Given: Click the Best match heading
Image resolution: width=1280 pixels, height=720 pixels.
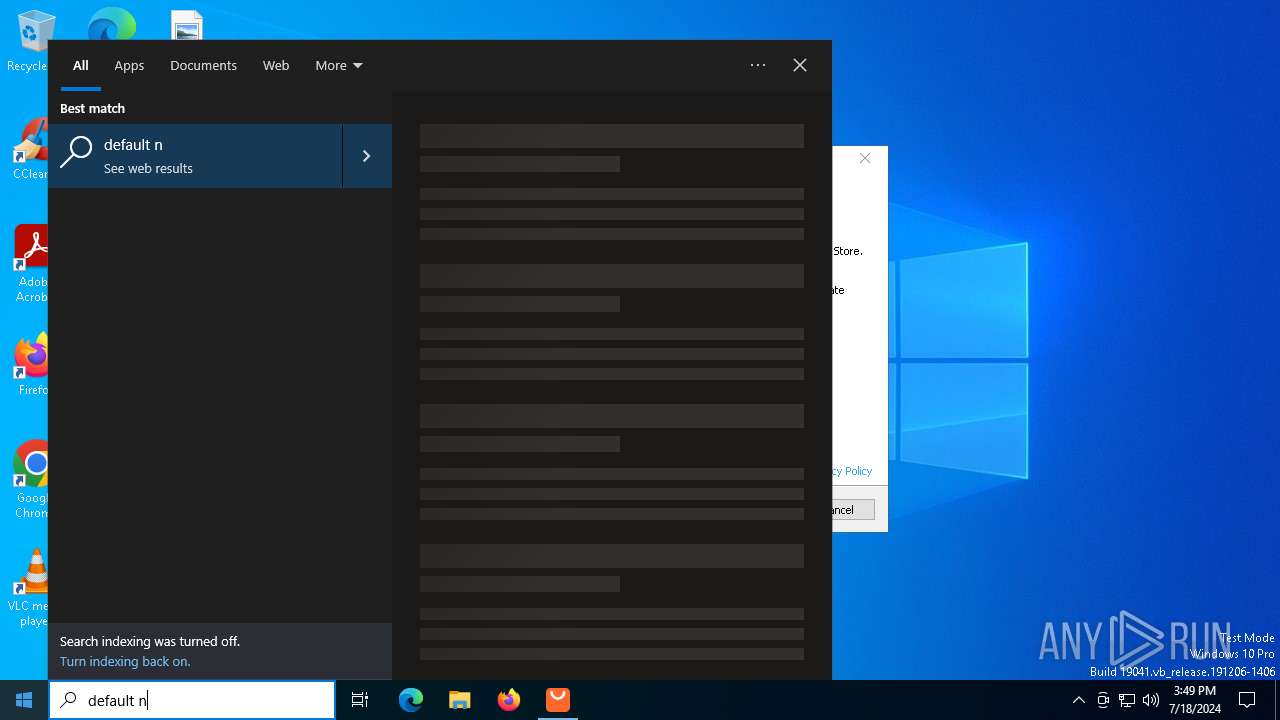Looking at the screenshot, I should (92, 108).
